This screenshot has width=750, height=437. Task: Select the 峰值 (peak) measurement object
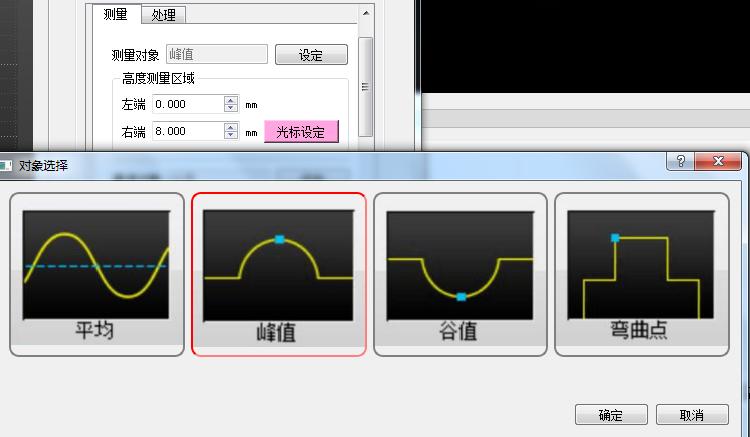[x=278, y=274]
